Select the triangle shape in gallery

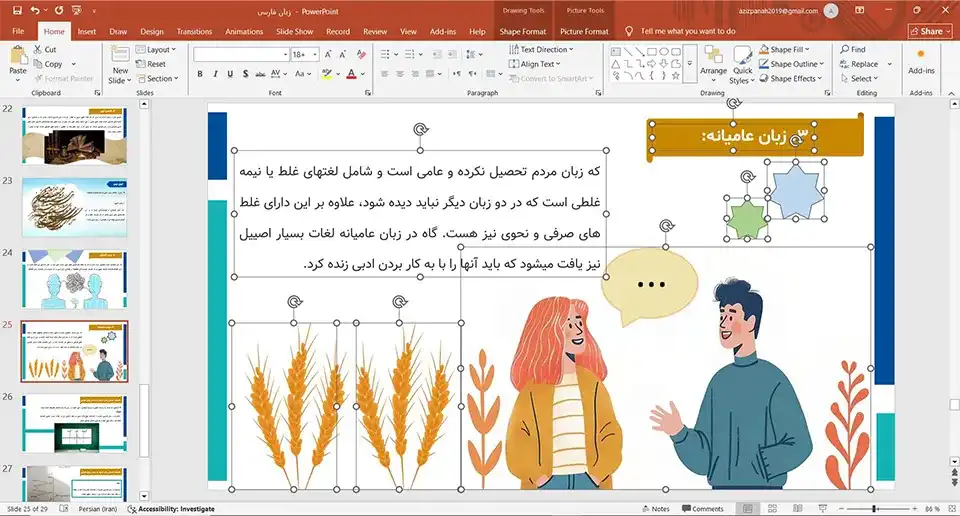coord(616,64)
